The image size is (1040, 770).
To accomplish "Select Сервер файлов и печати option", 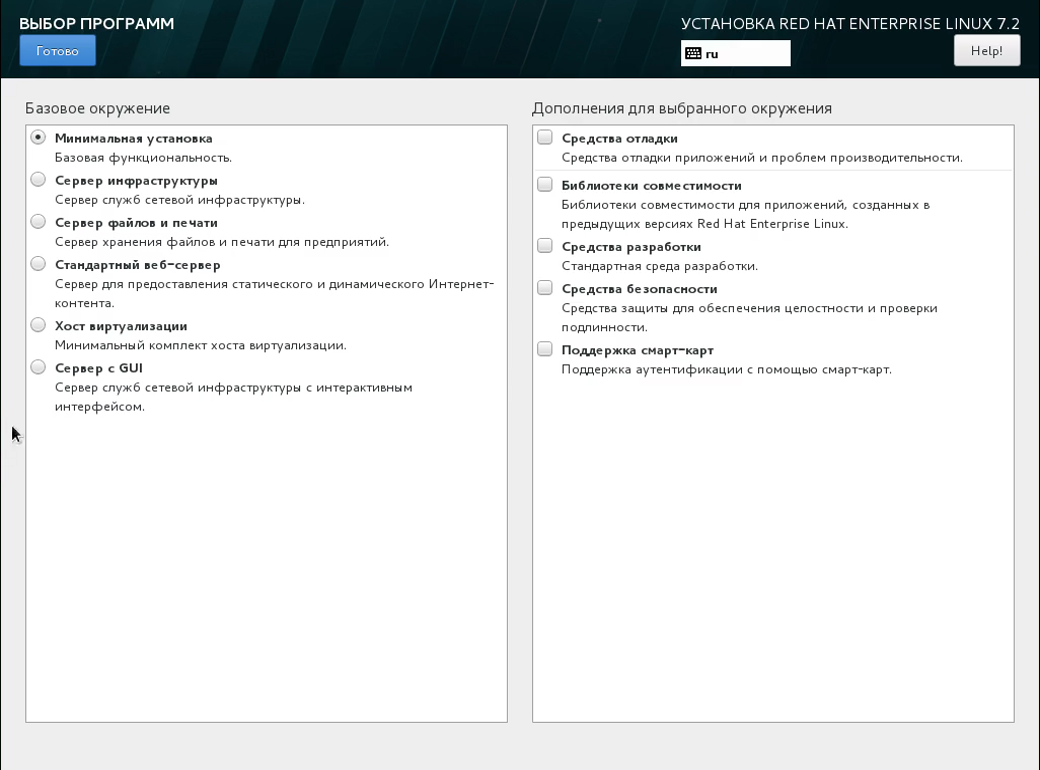I will click(38, 222).
